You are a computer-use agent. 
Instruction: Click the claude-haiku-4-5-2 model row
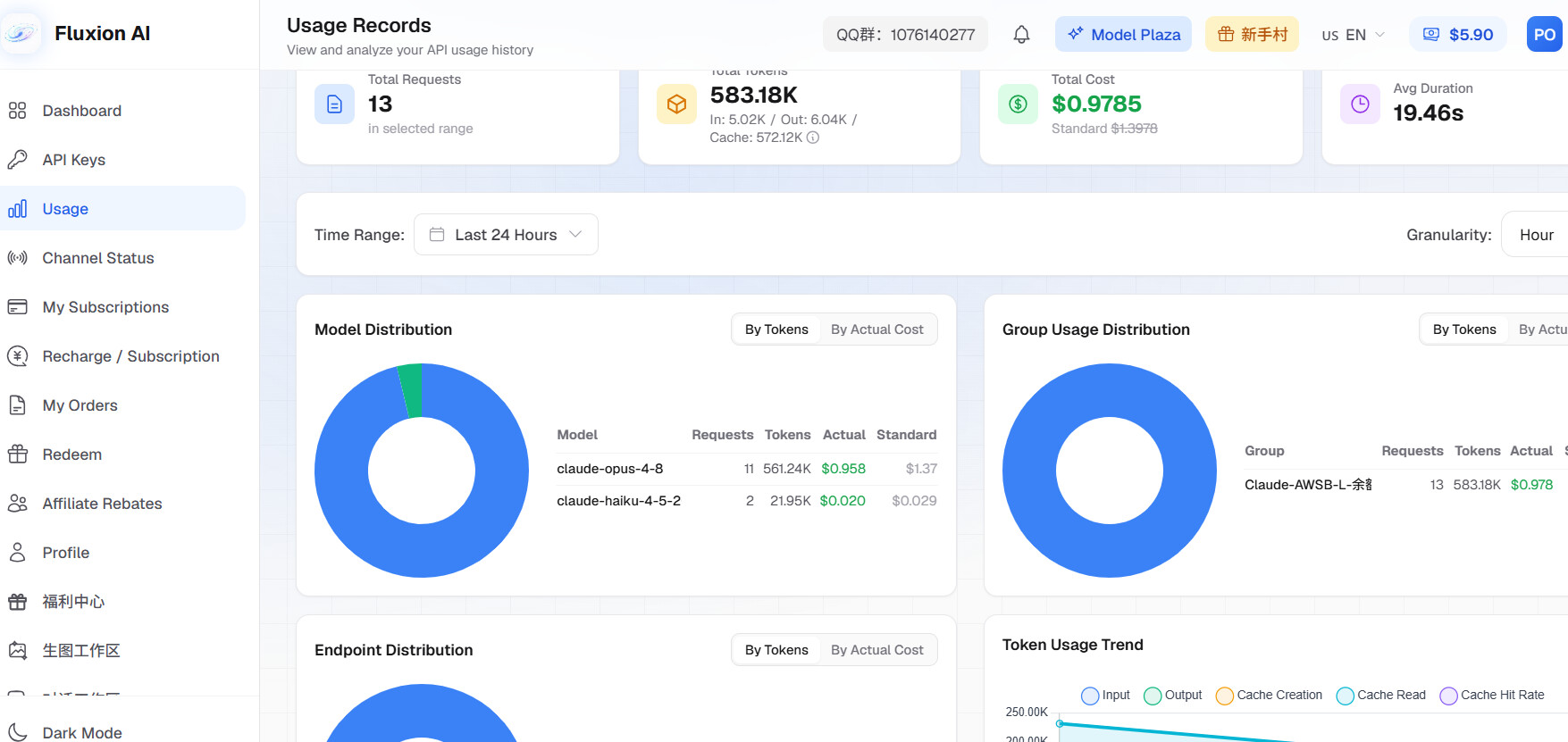click(x=747, y=501)
